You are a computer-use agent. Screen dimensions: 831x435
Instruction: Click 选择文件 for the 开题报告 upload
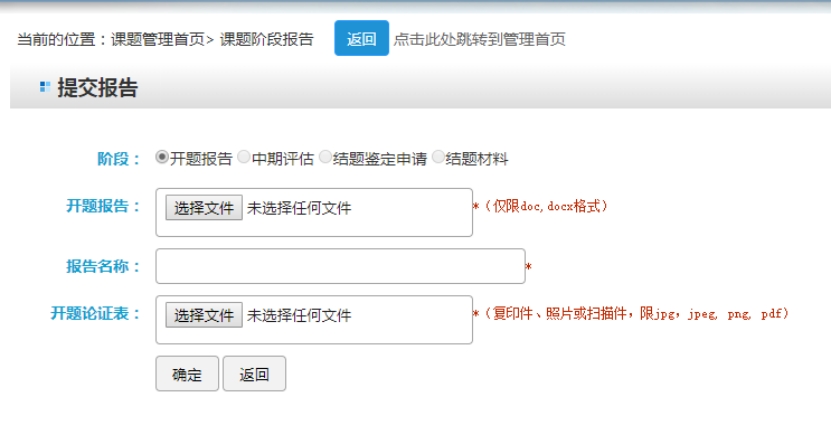pos(204,208)
